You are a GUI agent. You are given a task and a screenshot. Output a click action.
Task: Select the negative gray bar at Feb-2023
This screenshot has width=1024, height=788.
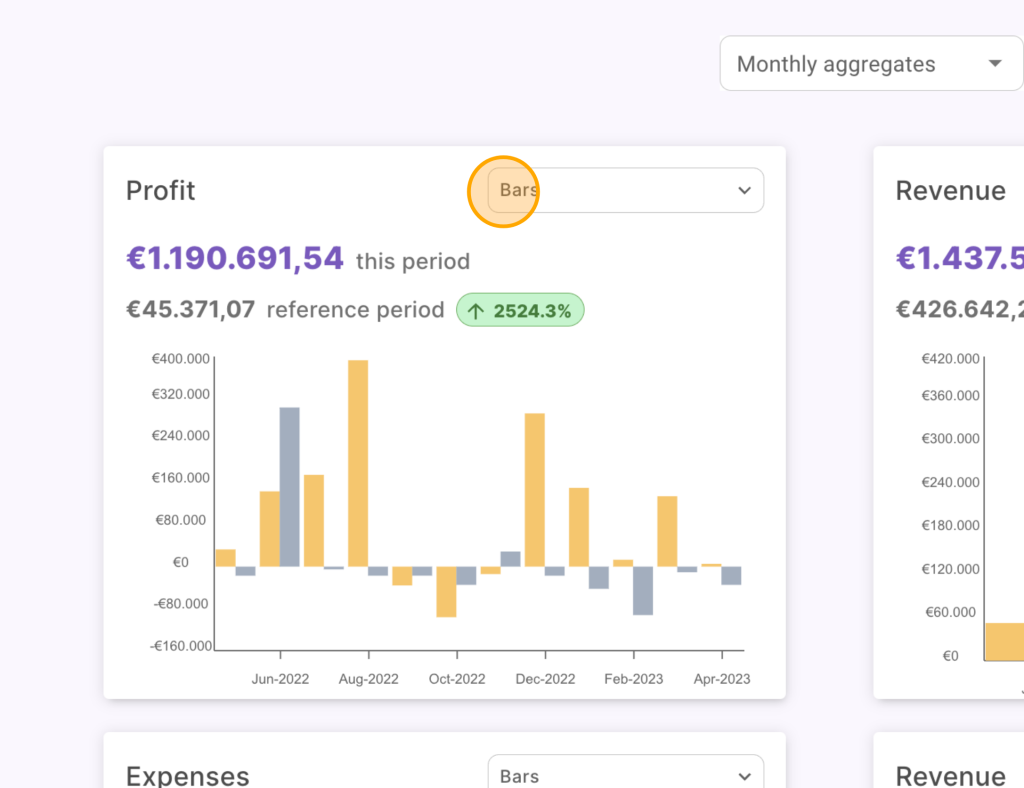click(642, 590)
